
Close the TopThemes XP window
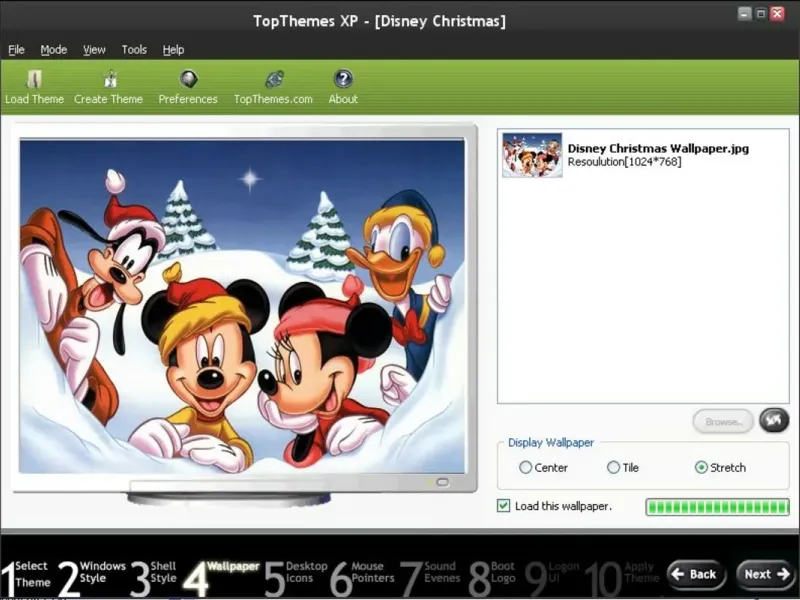coord(777,14)
